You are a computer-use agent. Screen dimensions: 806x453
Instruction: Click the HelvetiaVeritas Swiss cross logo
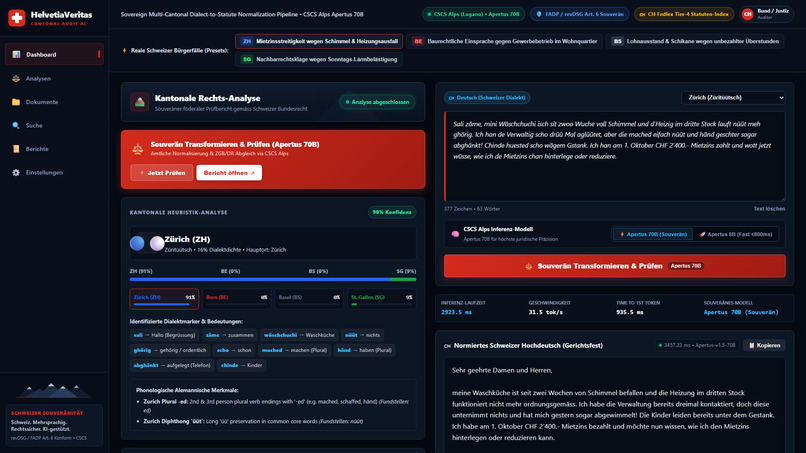click(x=16, y=18)
